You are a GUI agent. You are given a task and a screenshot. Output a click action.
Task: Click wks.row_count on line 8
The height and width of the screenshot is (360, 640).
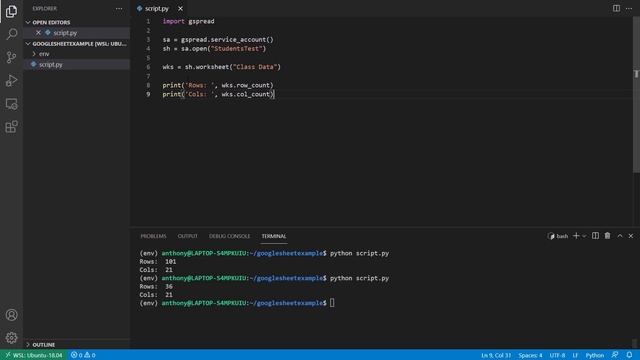point(245,85)
